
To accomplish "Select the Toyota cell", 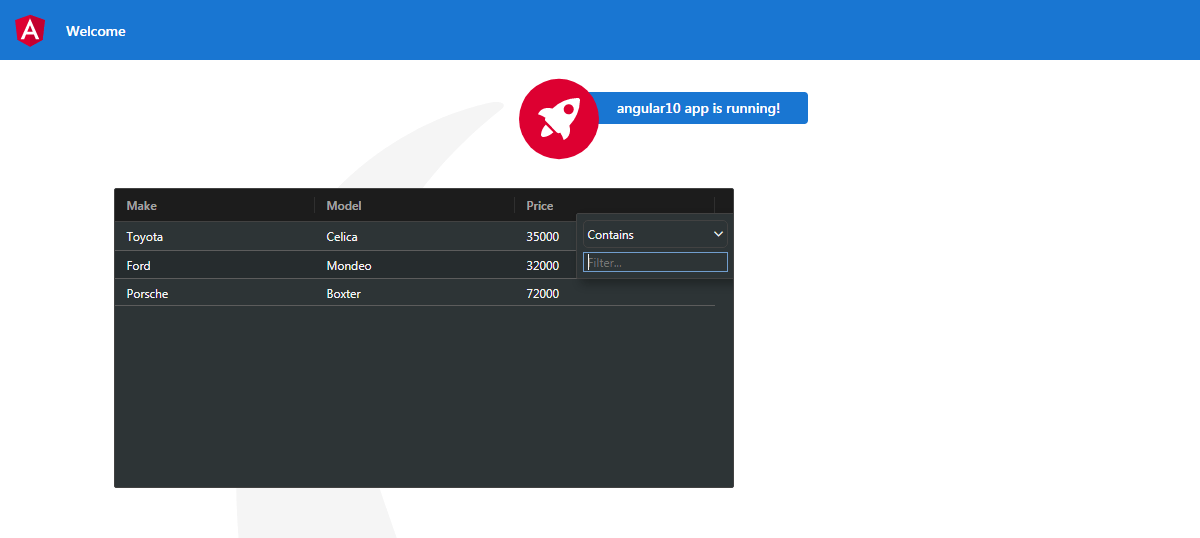I will coord(215,237).
